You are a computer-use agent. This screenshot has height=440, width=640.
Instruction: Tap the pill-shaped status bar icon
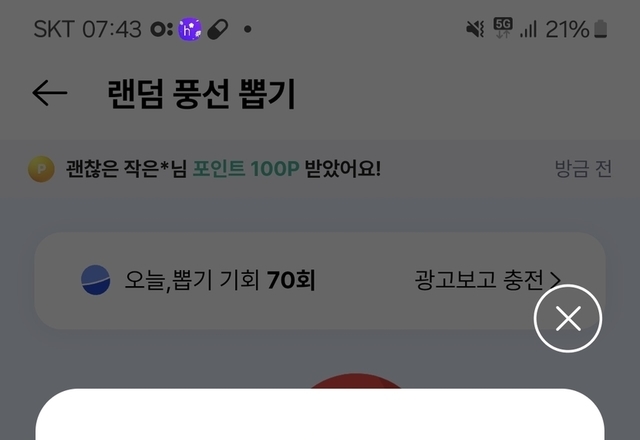(218, 29)
